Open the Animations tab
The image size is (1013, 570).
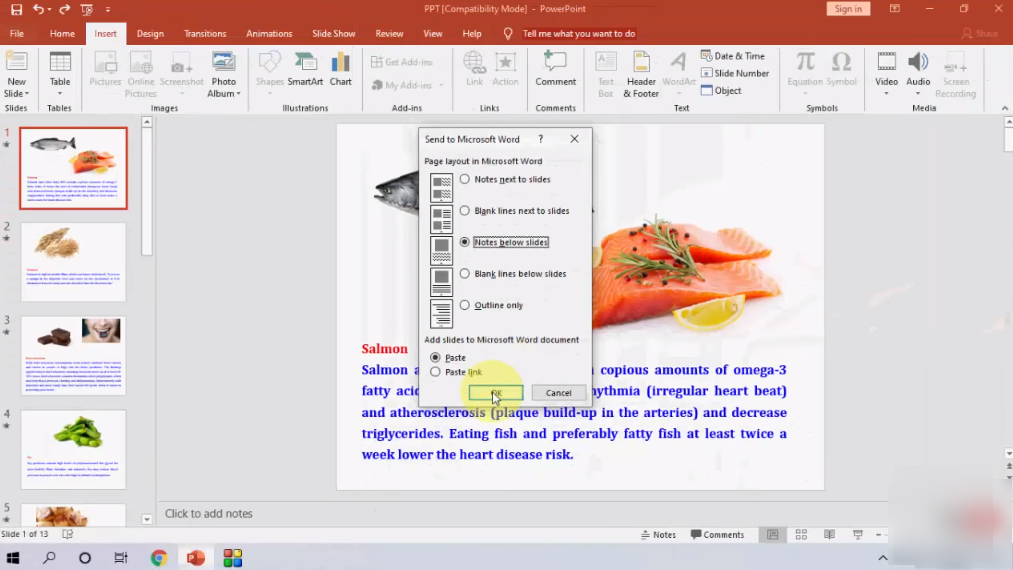(269, 34)
